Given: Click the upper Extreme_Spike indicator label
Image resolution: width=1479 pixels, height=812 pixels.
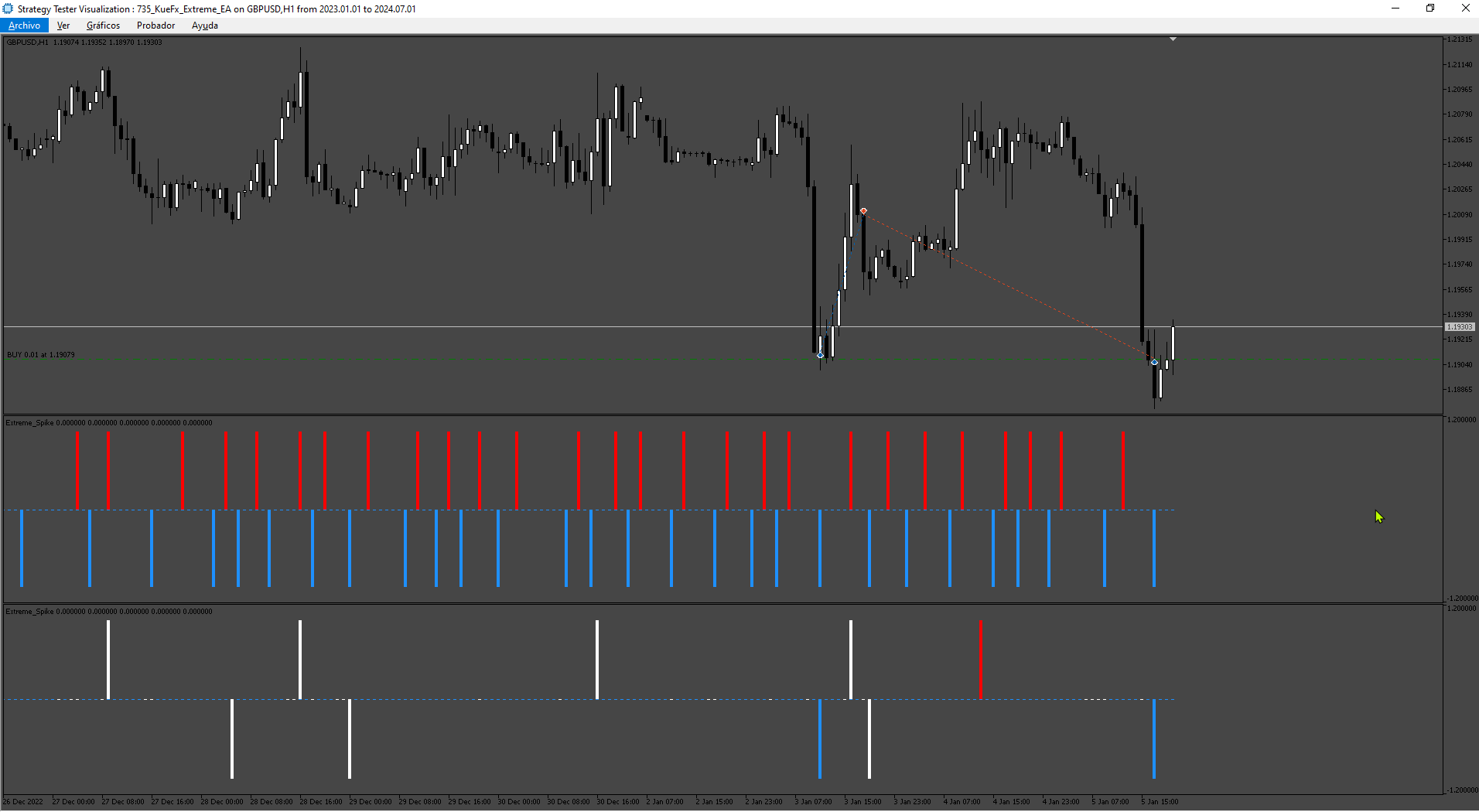Looking at the screenshot, I should tap(109, 423).
